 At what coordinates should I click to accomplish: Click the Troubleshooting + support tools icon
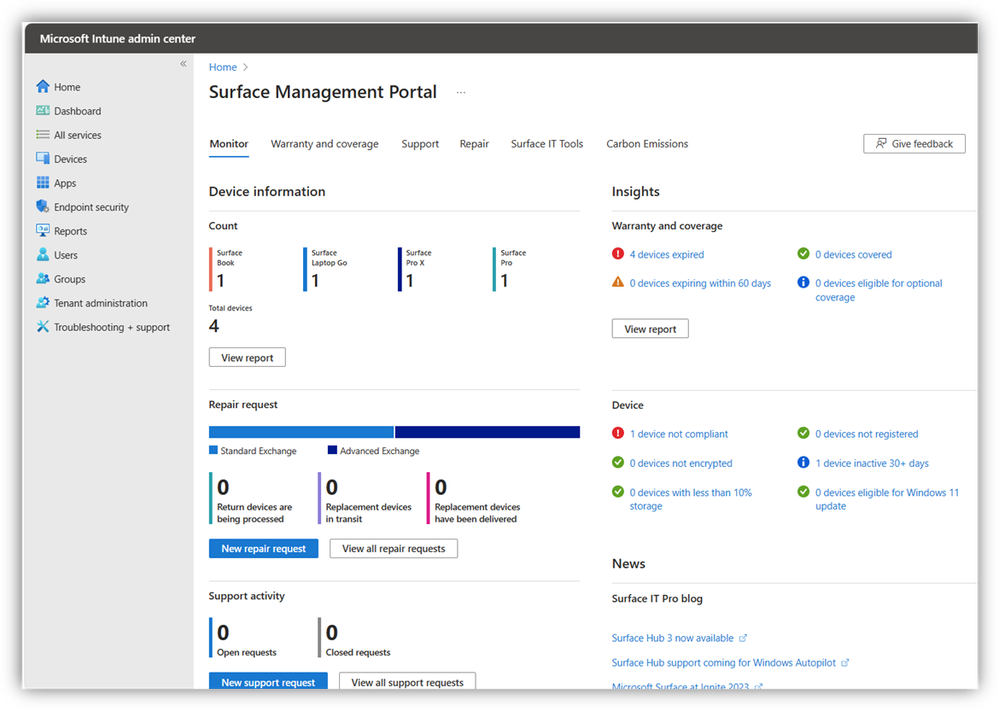click(43, 327)
